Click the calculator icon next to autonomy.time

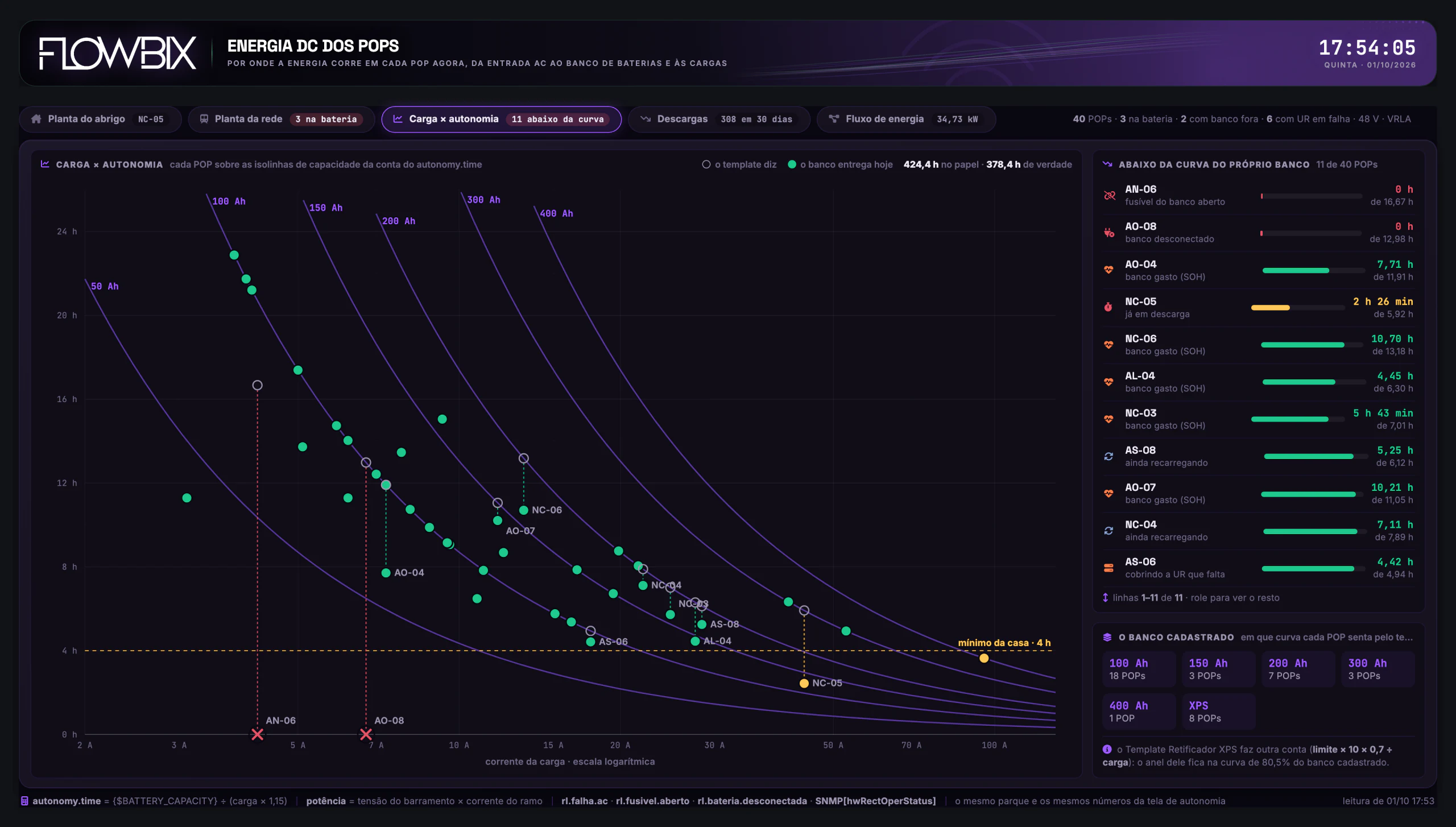(x=24, y=801)
